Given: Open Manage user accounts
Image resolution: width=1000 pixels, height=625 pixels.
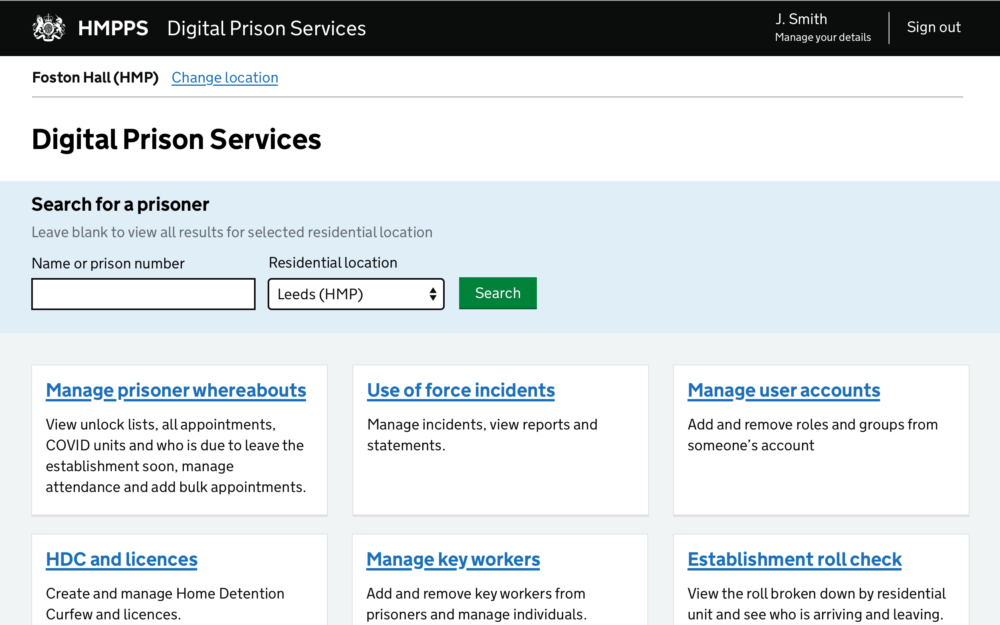Looking at the screenshot, I should [x=783, y=390].
